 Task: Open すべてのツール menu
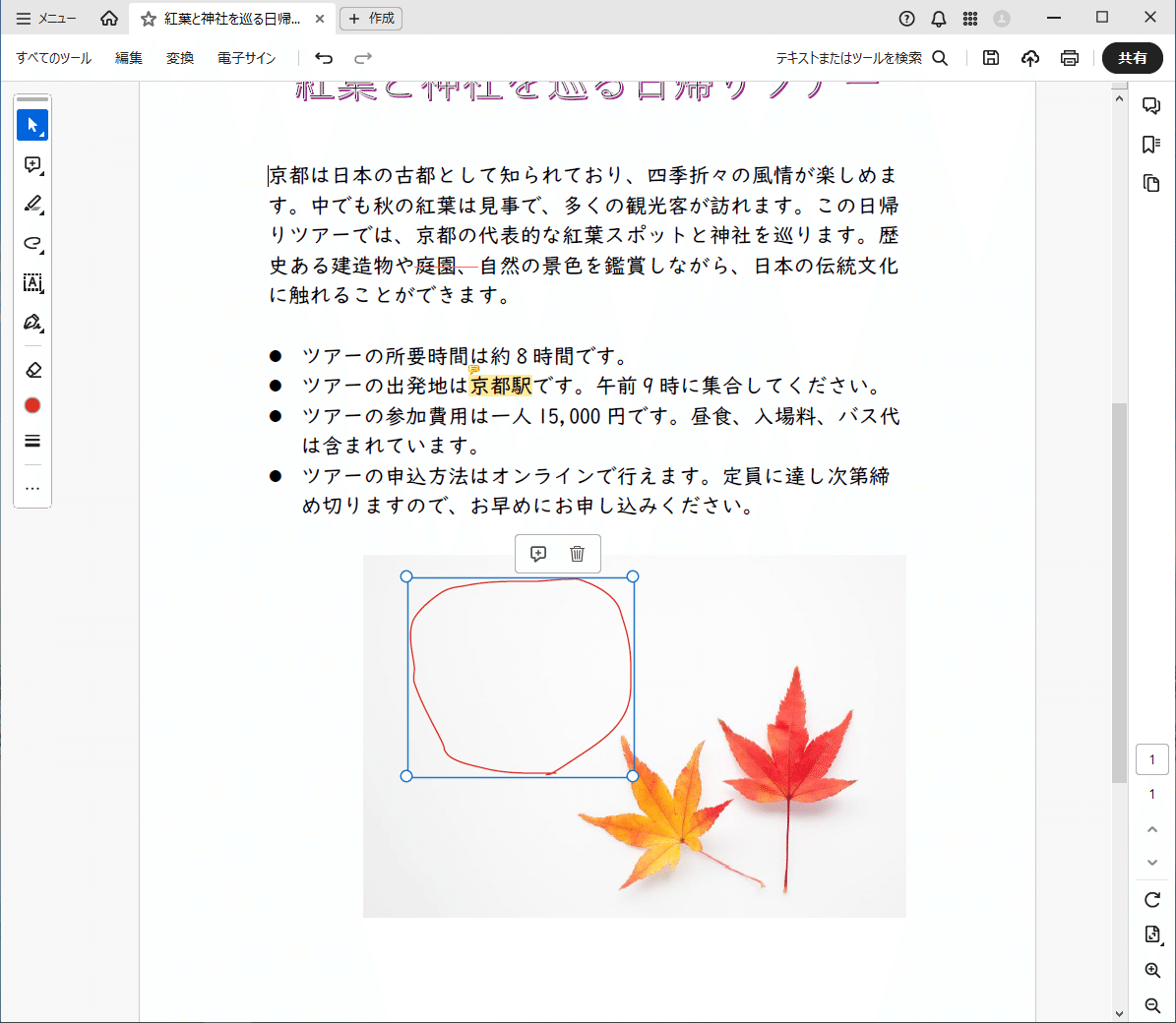pos(54,58)
